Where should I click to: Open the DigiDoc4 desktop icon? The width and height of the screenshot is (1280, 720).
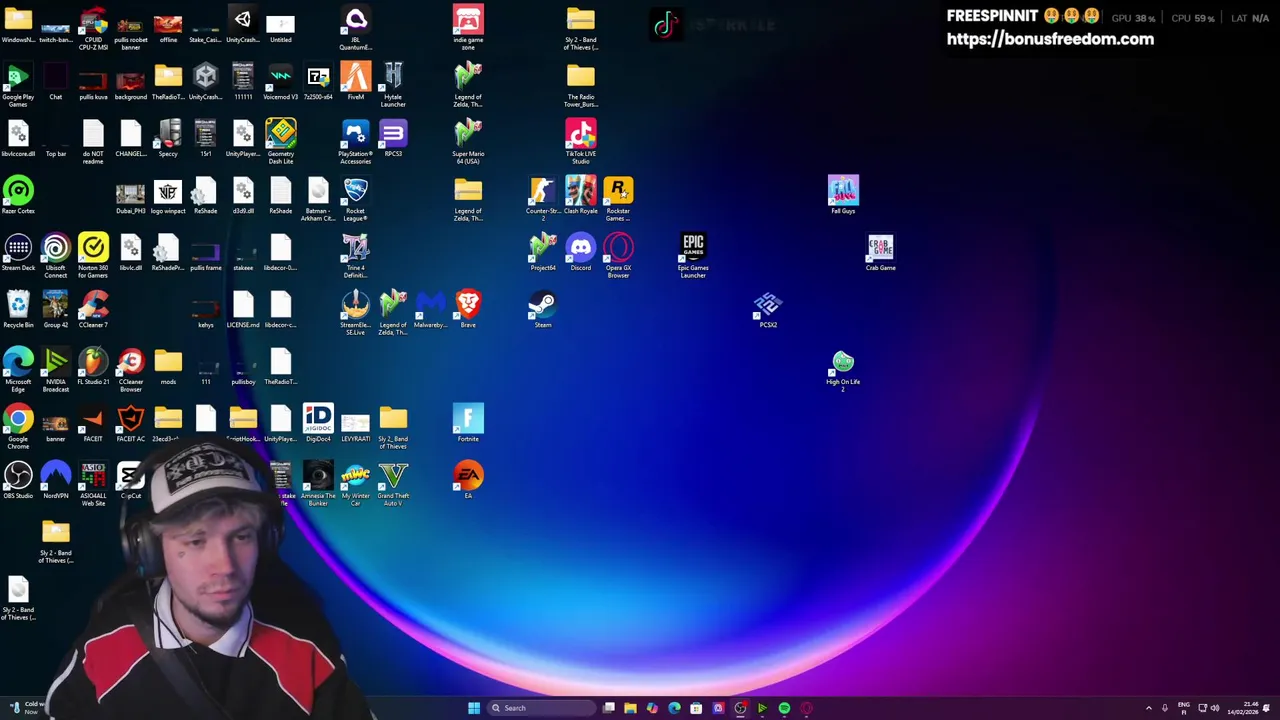click(x=318, y=424)
